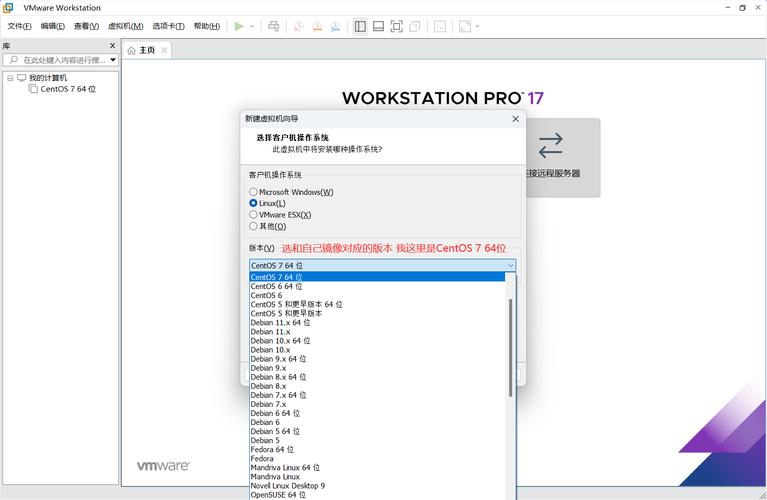This screenshot has width=767, height=500.
Task: Select 我的计算机 in the library tree
Action: pos(47,78)
